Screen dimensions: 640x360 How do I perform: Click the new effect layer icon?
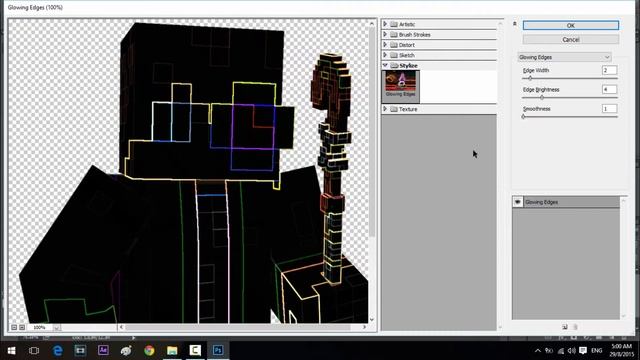tap(565, 327)
